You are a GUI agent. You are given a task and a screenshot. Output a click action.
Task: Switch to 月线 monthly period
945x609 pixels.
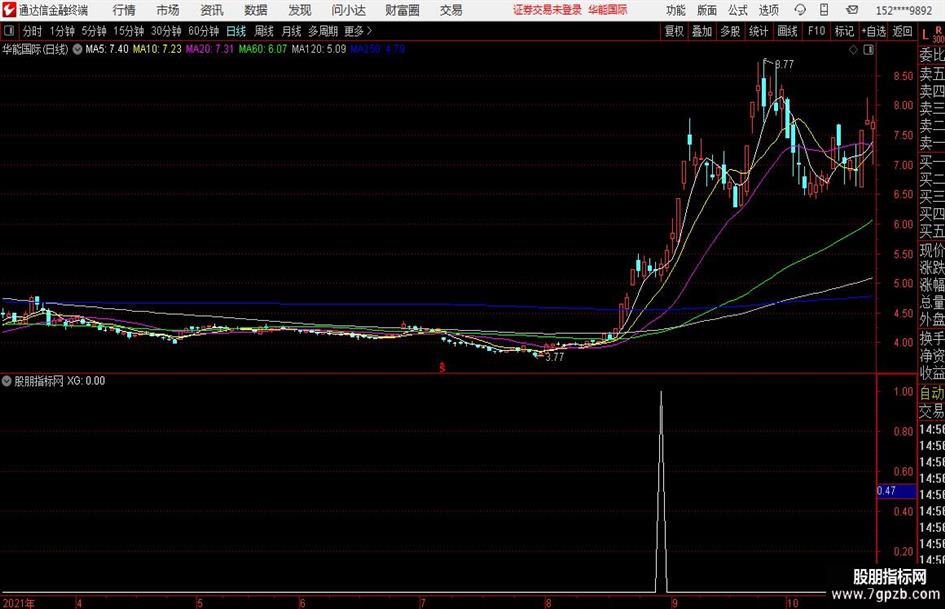pyautogui.click(x=291, y=31)
